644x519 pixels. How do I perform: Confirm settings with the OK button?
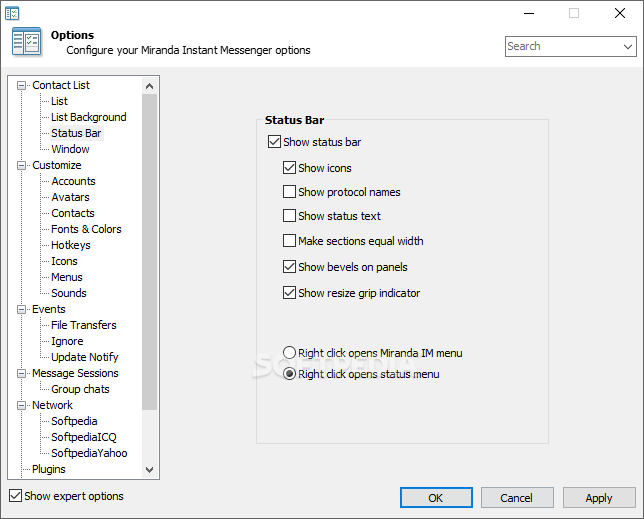tap(436, 498)
